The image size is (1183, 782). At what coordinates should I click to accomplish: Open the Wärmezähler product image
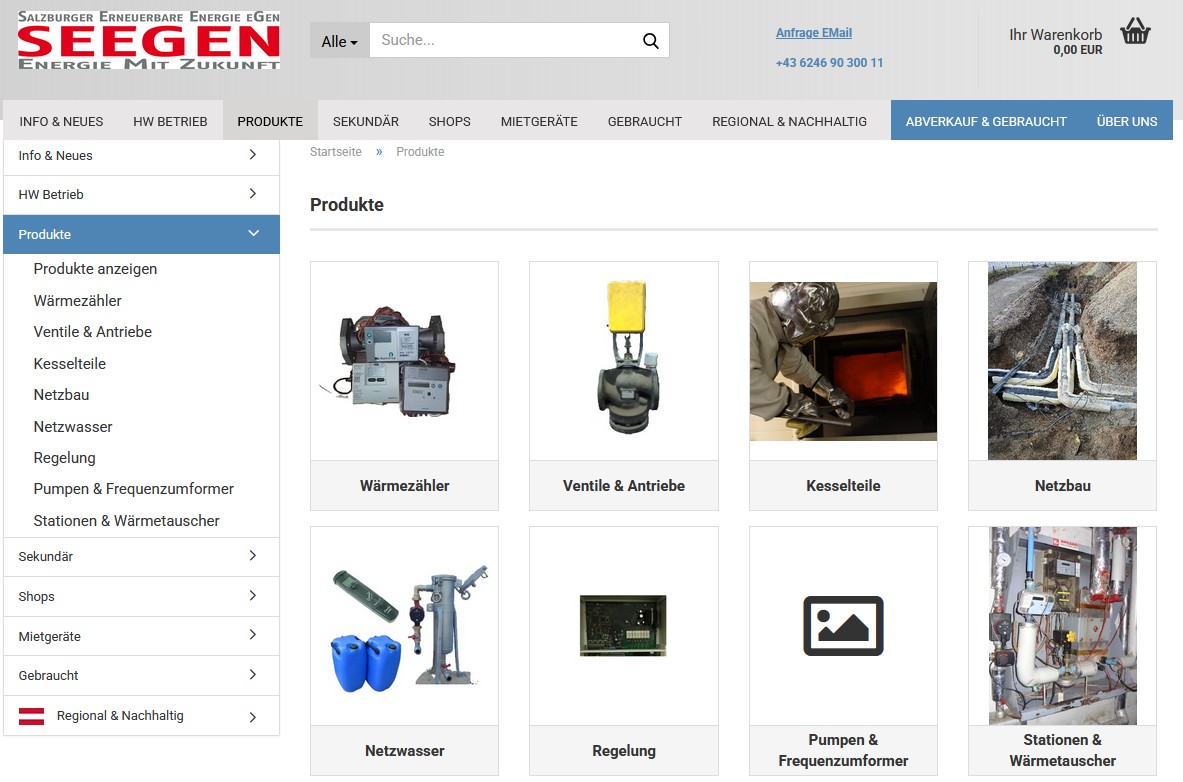[x=404, y=361]
